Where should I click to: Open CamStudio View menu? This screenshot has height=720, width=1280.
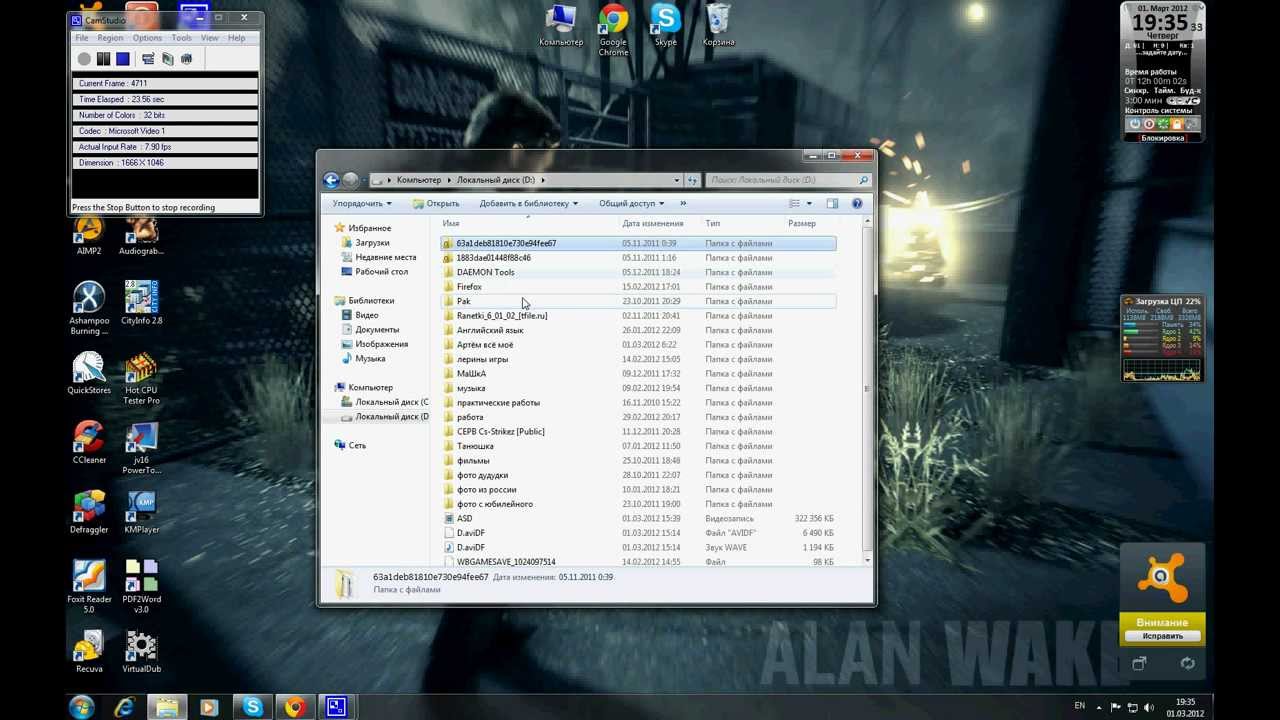coord(209,38)
